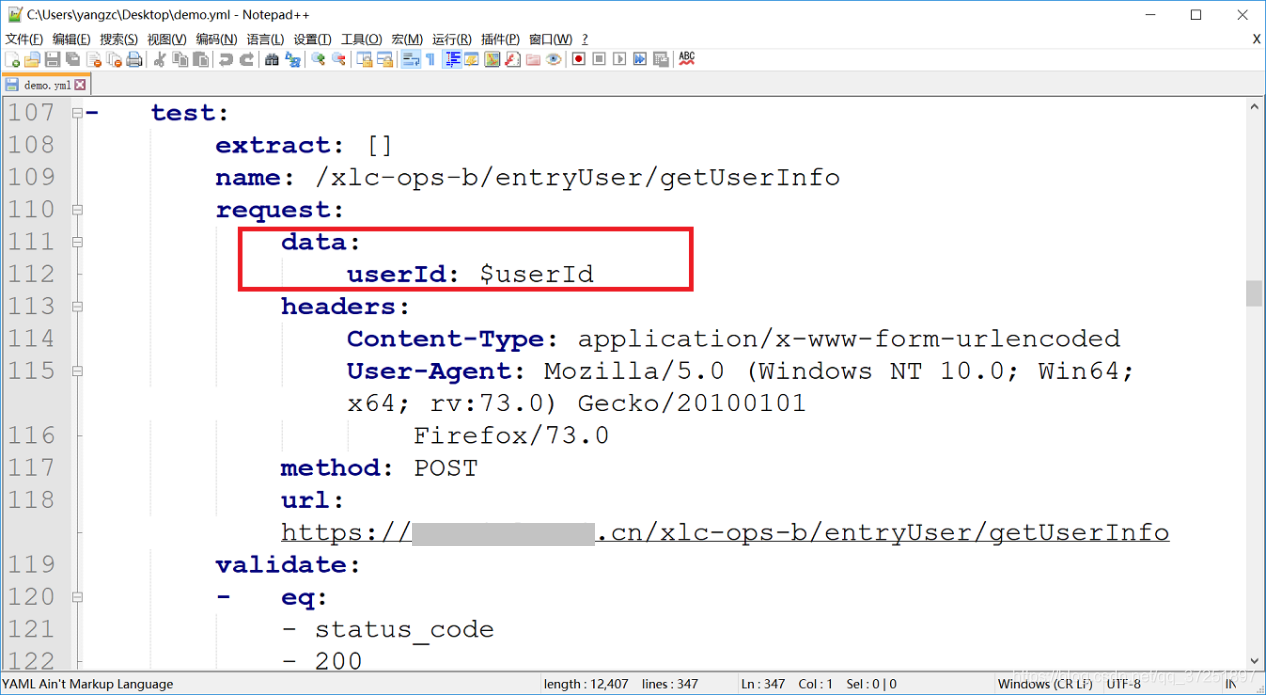Click 'YAML Ain't Markup Language' in status bar

pos(88,684)
